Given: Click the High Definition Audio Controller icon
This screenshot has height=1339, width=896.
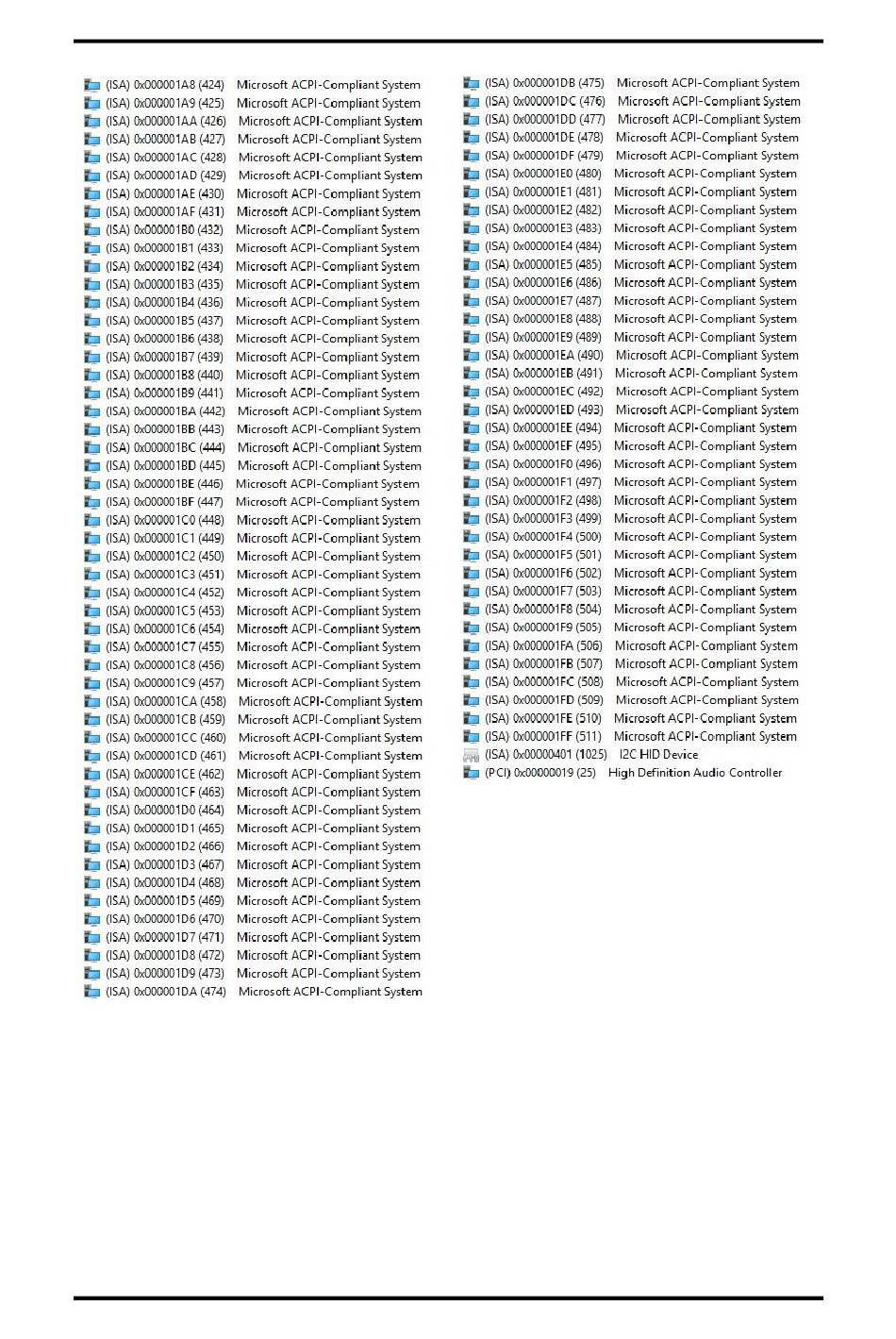Looking at the screenshot, I should pos(472,773).
